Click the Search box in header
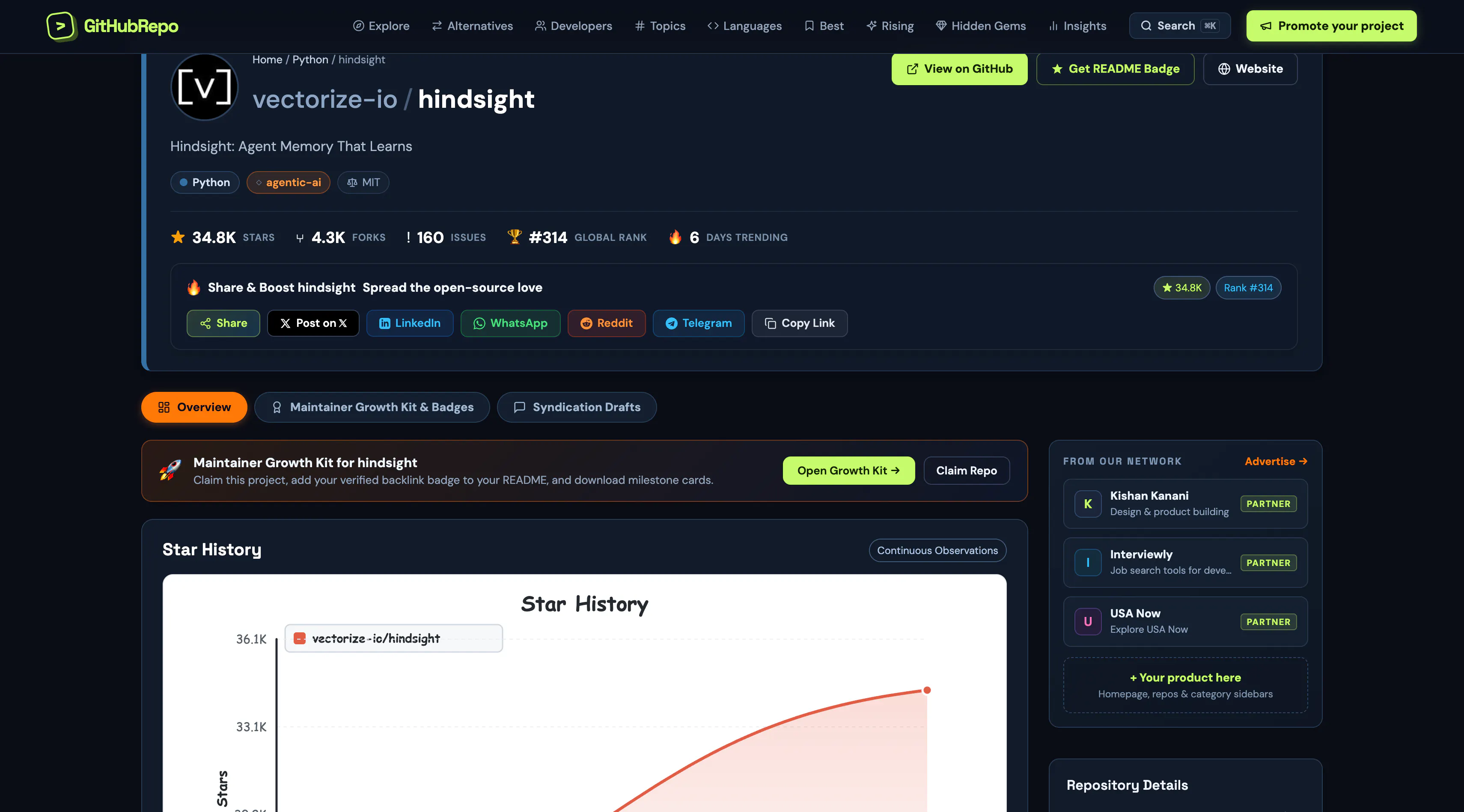Image resolution: width=1464 pixels, height=812 pixels. [1180, 26]
